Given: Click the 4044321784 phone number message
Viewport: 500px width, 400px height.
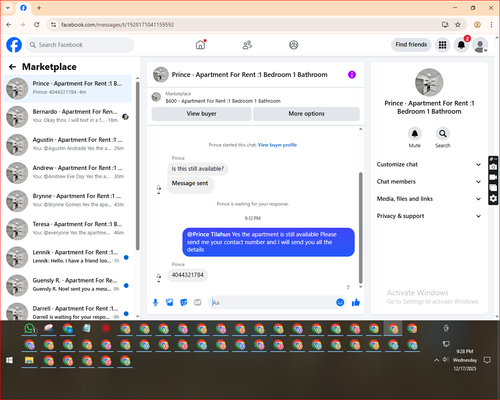Looking at the screenshot, I should (x=187, y=275).
